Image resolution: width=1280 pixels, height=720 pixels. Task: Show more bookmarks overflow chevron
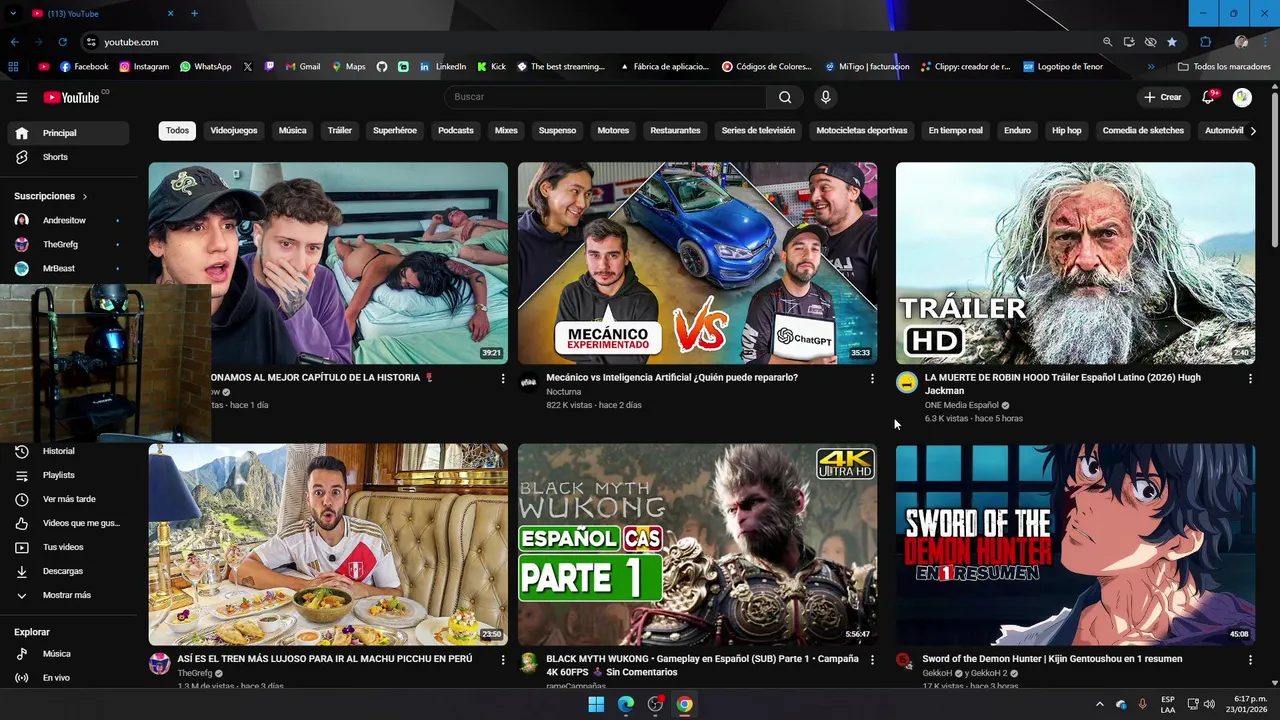(x=1151, y=67)
